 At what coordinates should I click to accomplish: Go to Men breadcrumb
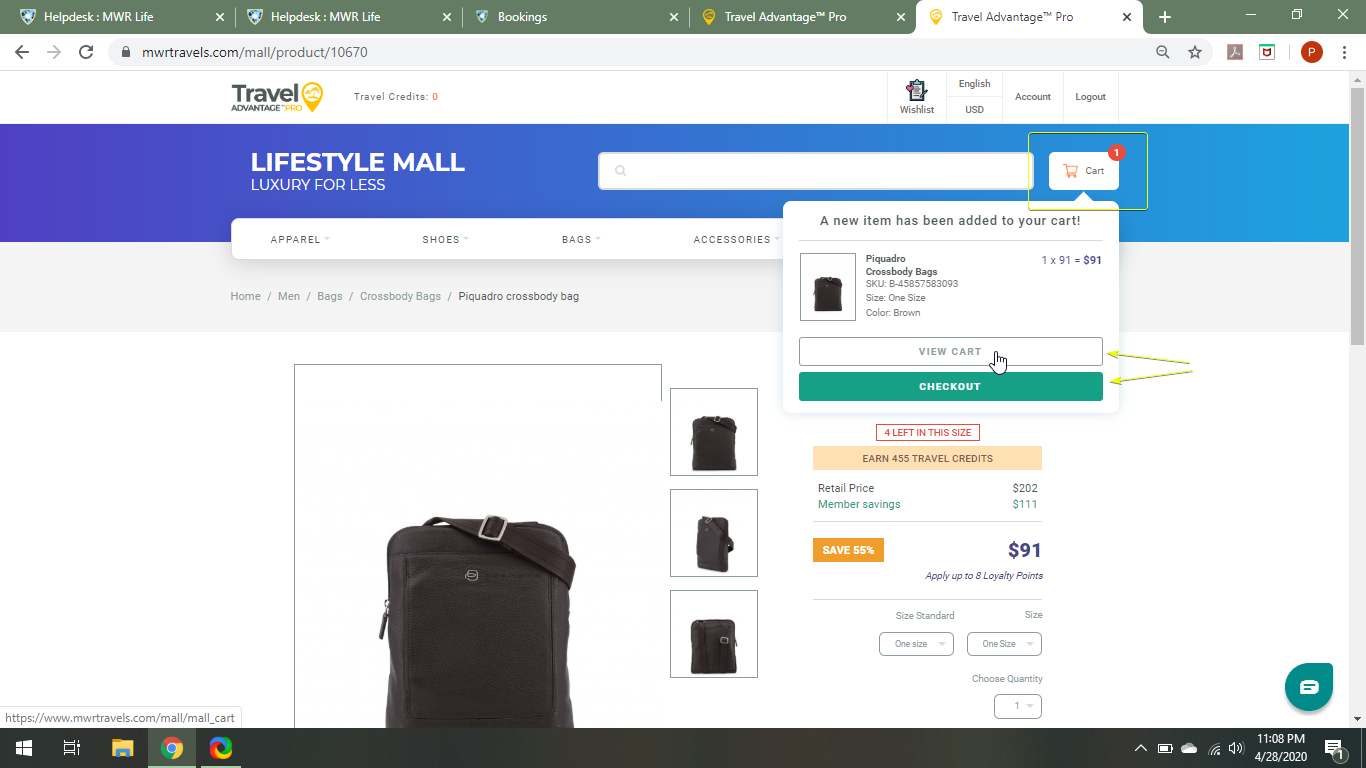pyautogui.click(x=289, y=296)
